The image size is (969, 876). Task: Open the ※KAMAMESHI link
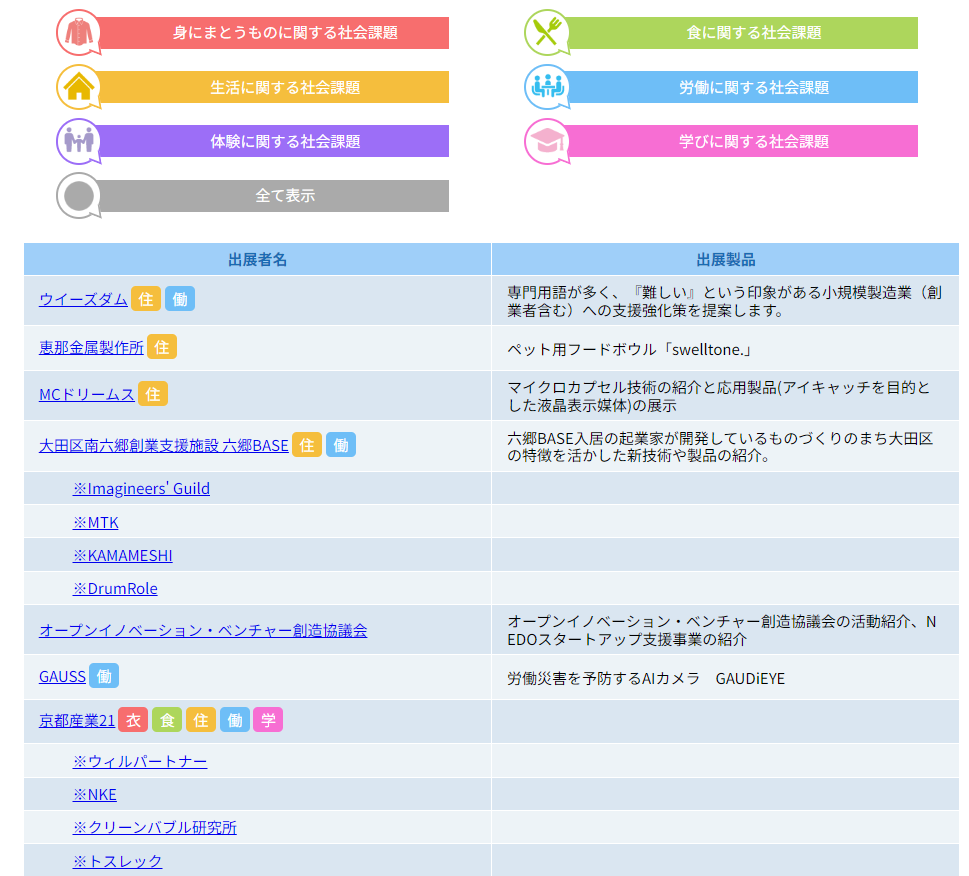coord(123,555)
